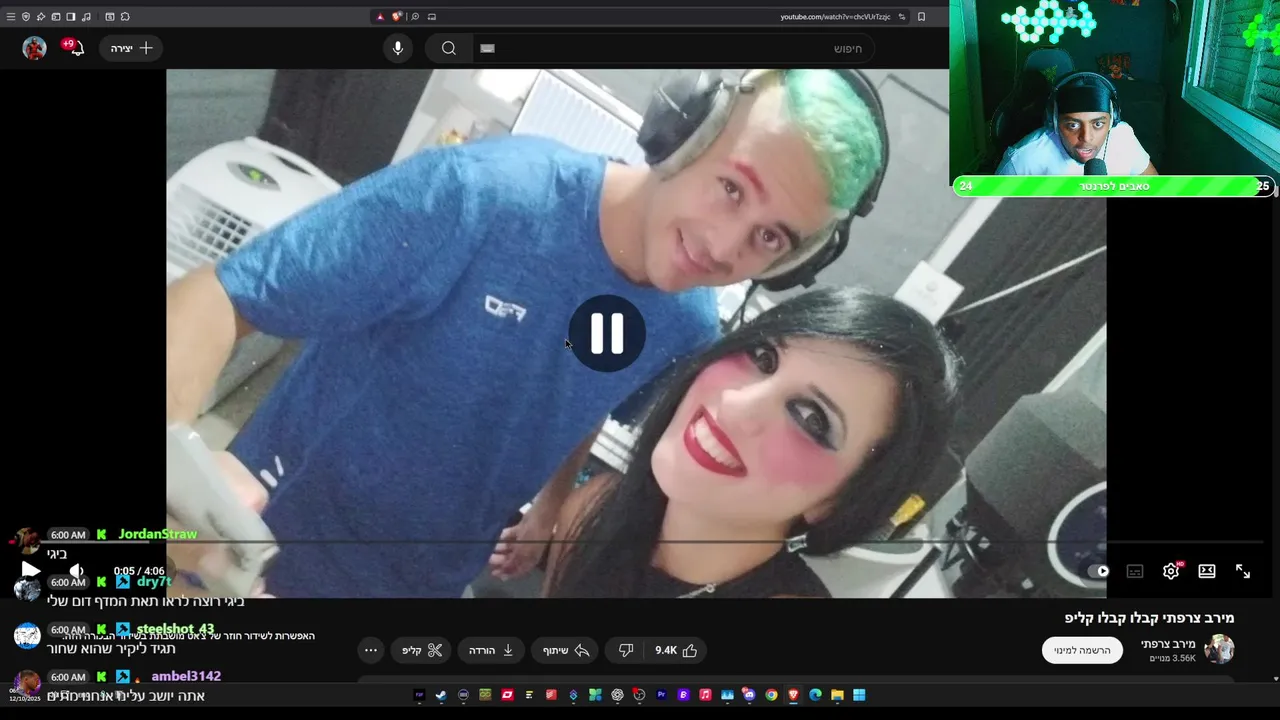
Task: Mute the video with the speaker icon
Action: pos(77,570)
